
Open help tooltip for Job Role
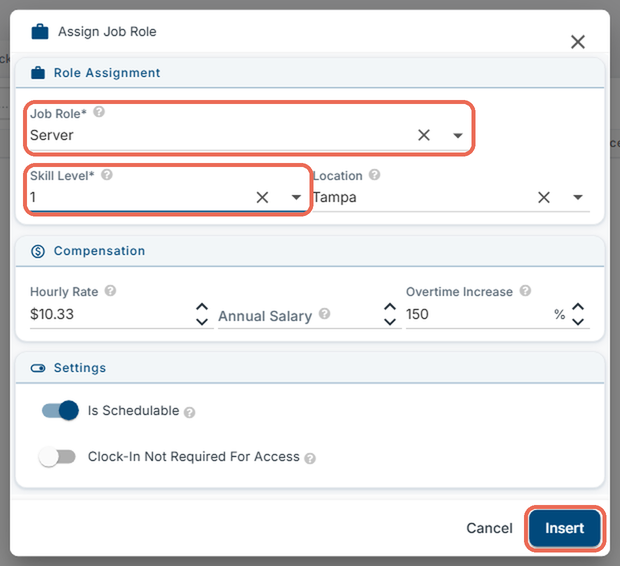click(99, 112)
